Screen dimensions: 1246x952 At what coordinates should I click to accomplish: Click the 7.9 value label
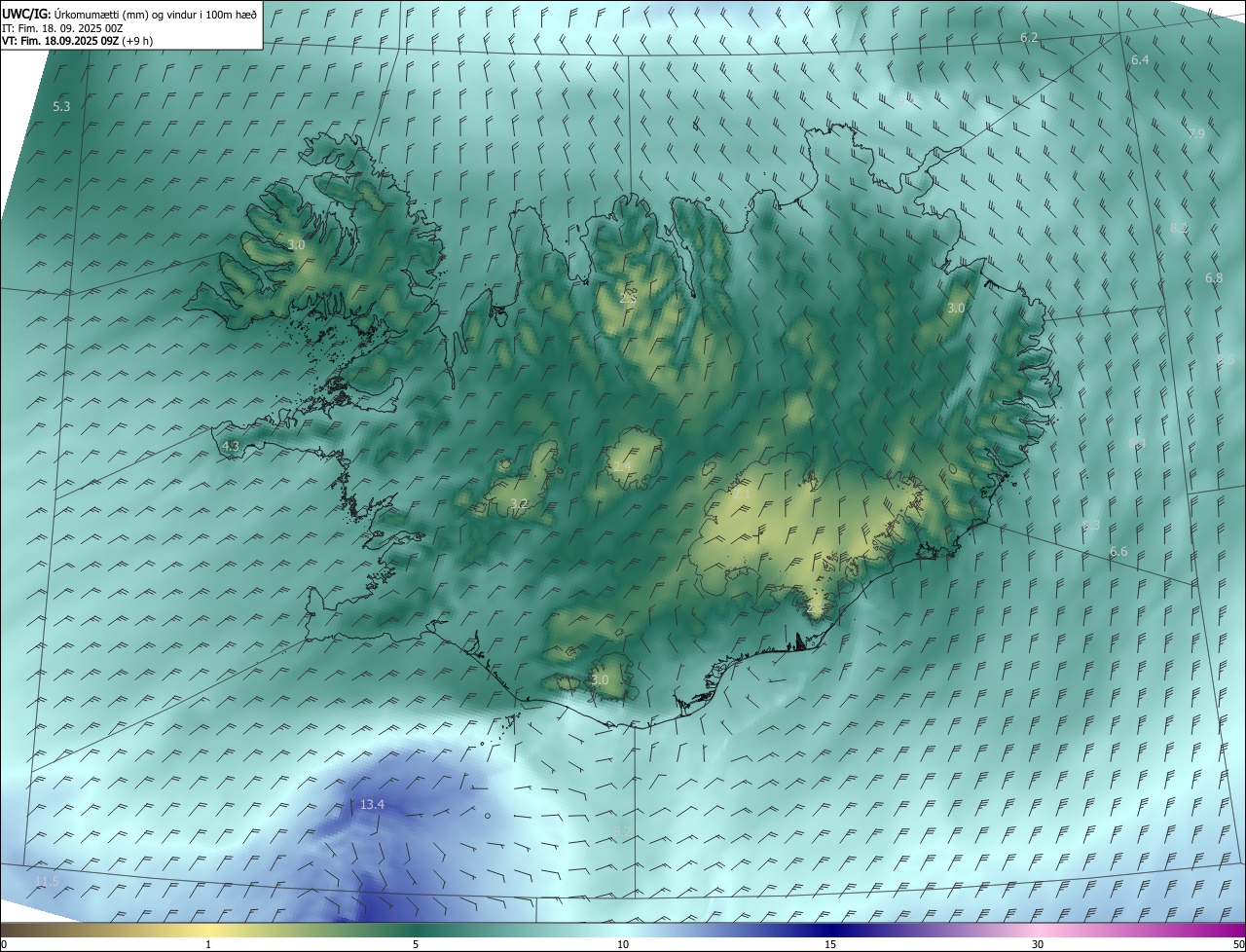[x=1196, y=132]
